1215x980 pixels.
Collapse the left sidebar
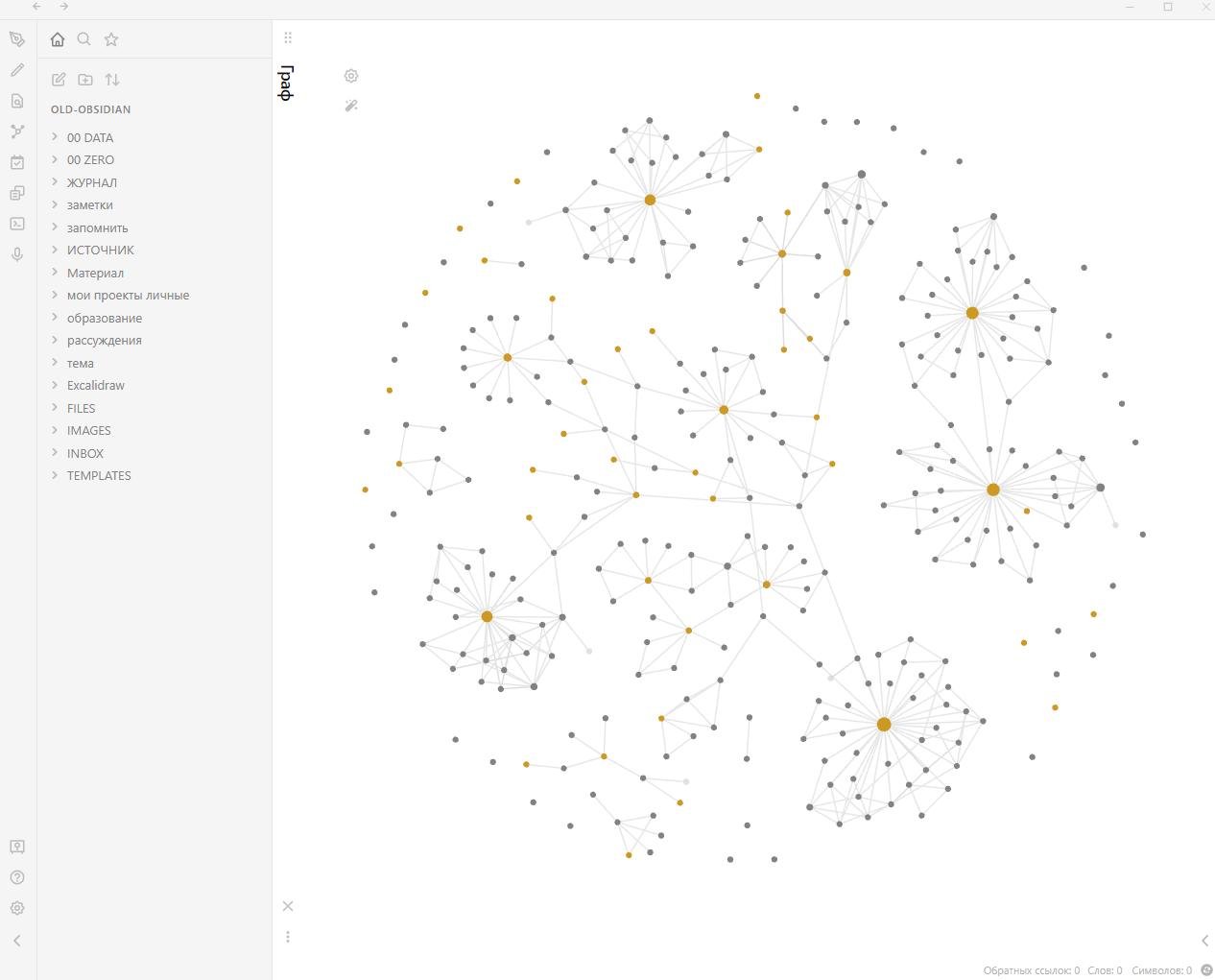(x=17, y=941)
